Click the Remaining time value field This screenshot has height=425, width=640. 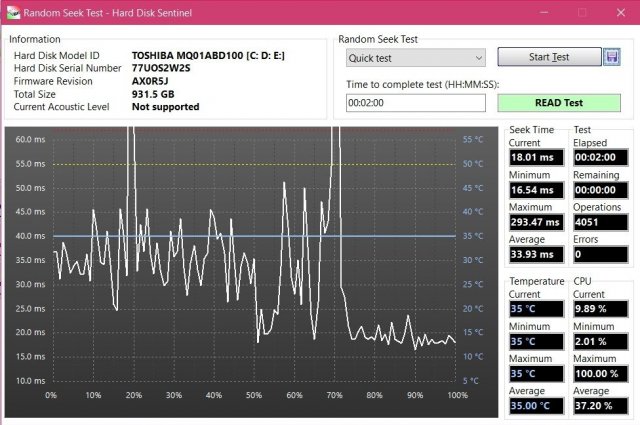pos(599,189)
